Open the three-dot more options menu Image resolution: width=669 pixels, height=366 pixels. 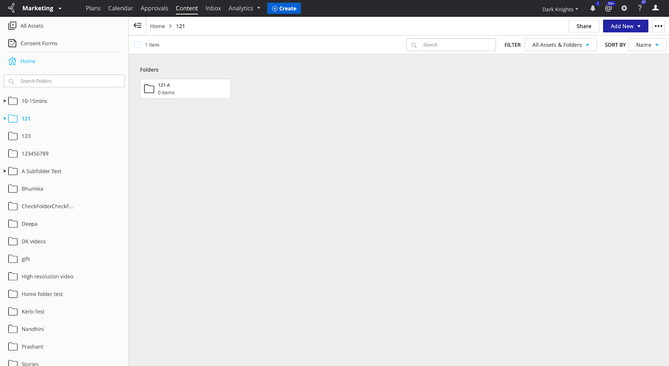[x=658, y=26]
